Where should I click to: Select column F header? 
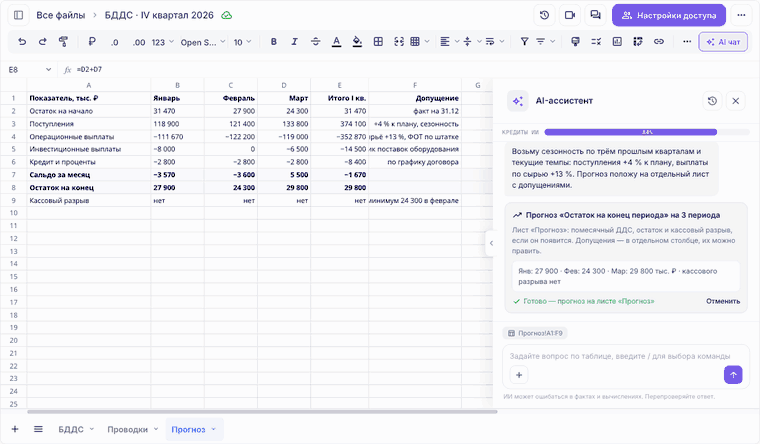click(x=415, y=85)
